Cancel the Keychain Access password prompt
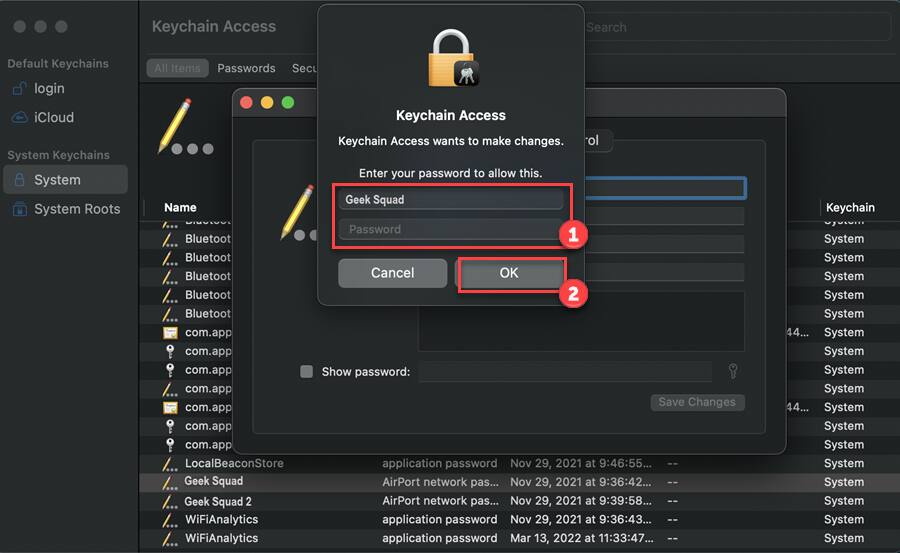 (393, 273)
